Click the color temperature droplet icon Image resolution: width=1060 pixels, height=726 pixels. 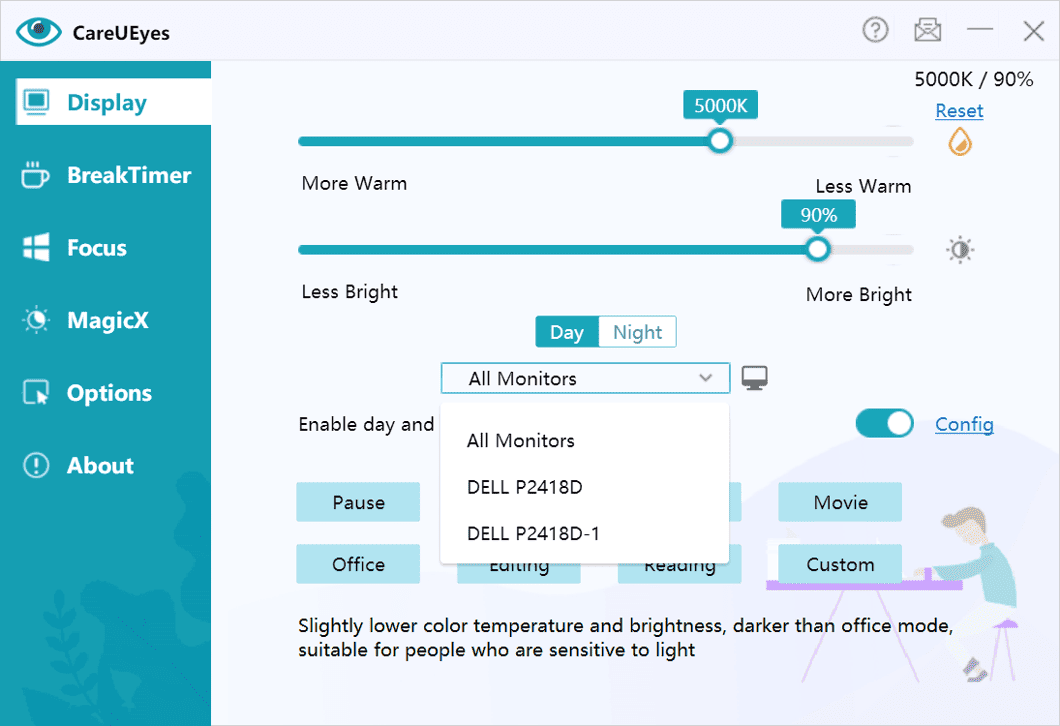click(x=959, y=142)
